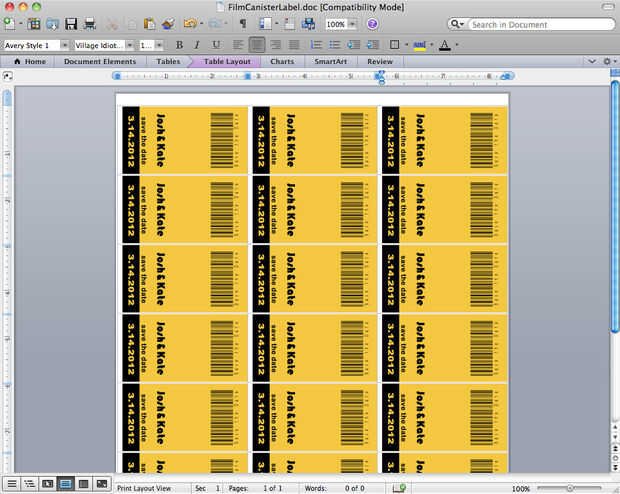The height and width of the screenshot is (494, 620).
Task: Select the Format Painter brush icon
Action: coord(168,24)
